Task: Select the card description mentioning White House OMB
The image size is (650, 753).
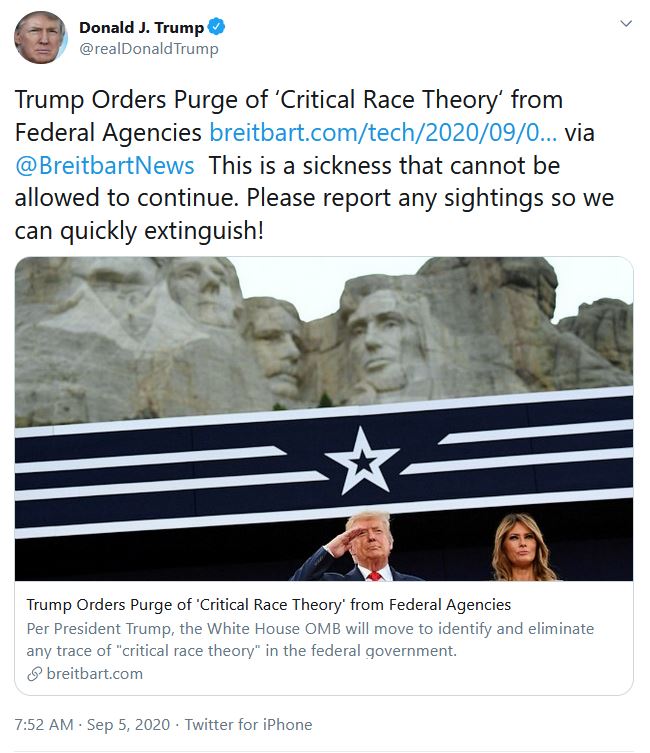Action: (x=310, y=640)
